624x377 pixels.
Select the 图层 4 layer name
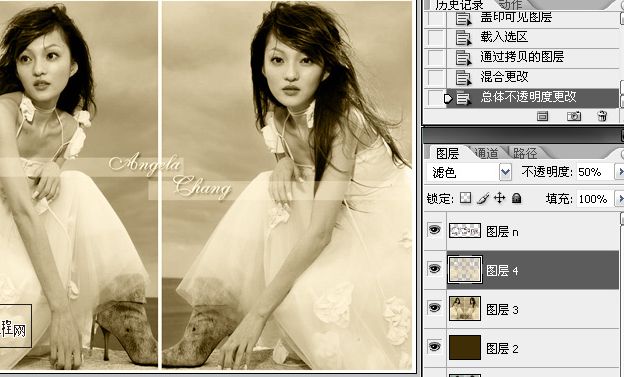tap(502, 271)
